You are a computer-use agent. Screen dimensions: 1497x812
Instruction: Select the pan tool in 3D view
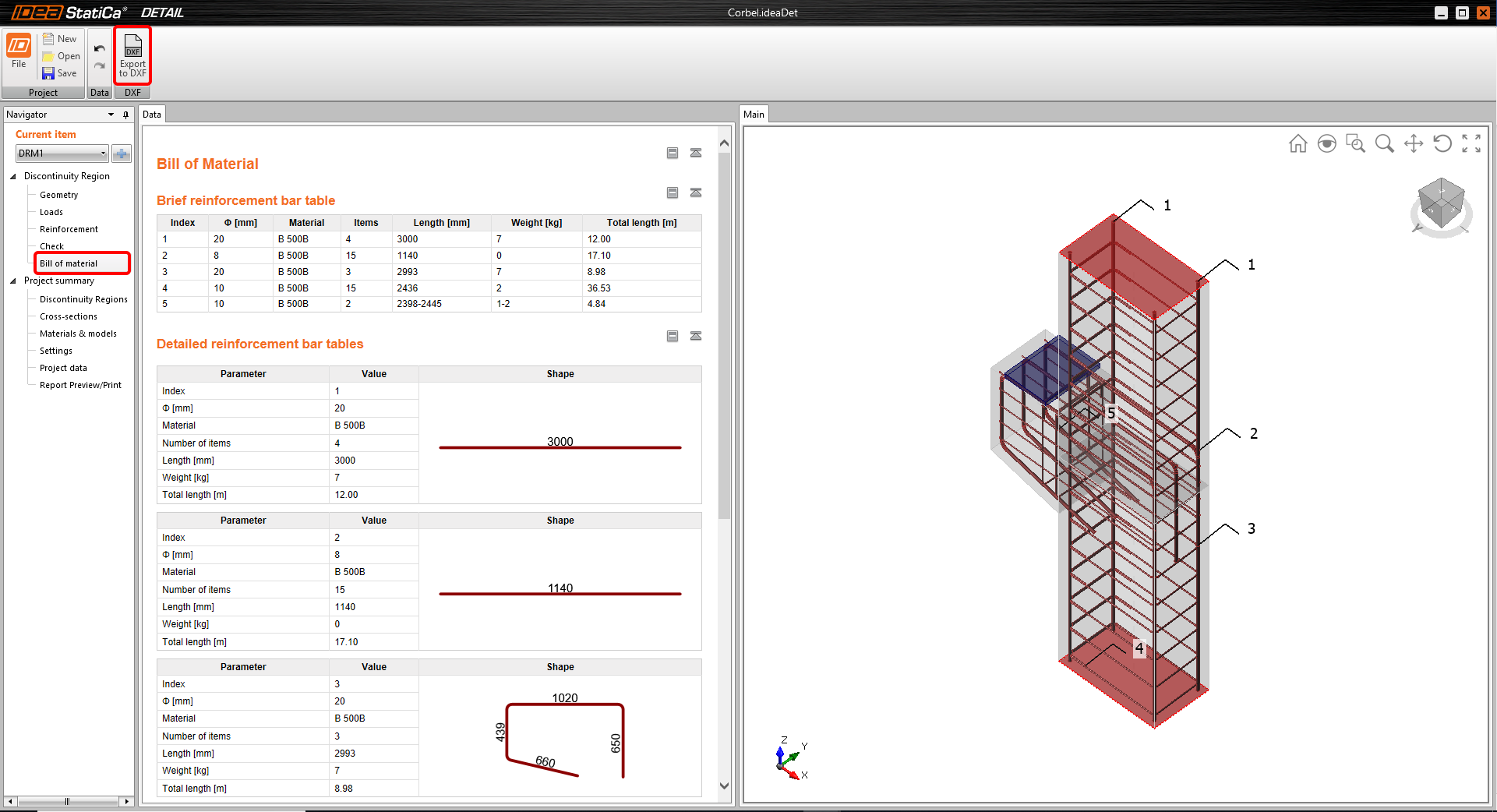pyautogui.click(x=1413, y=144)
